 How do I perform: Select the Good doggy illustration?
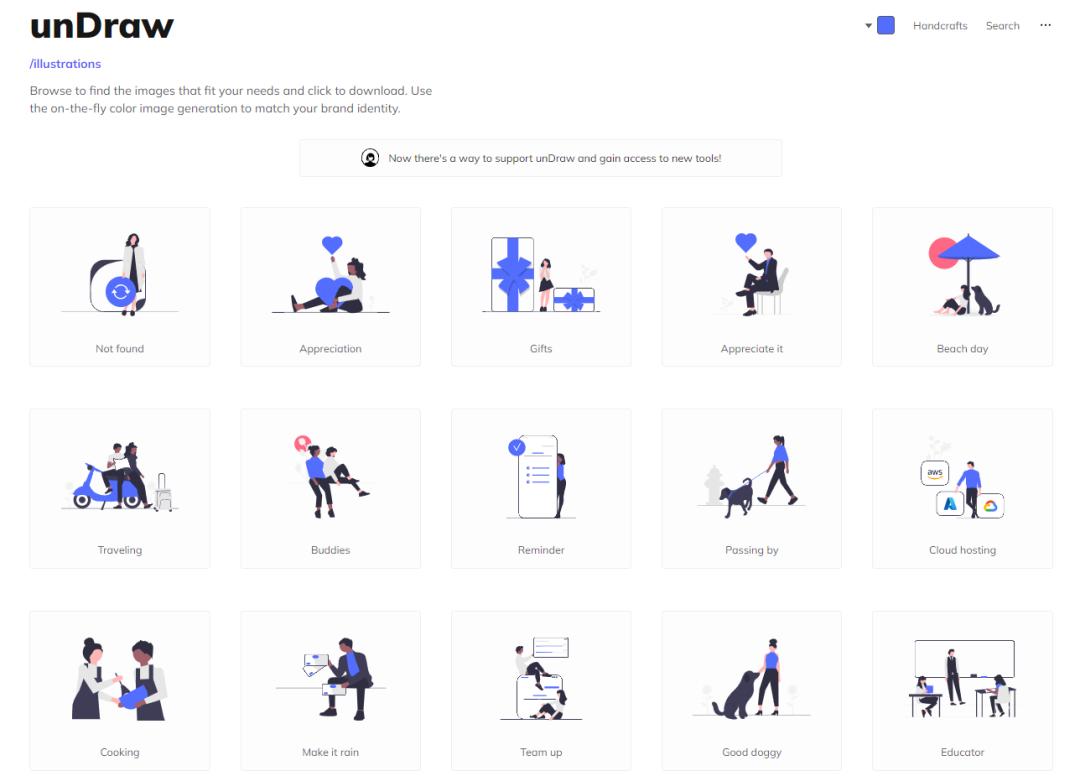pos(751,691)
